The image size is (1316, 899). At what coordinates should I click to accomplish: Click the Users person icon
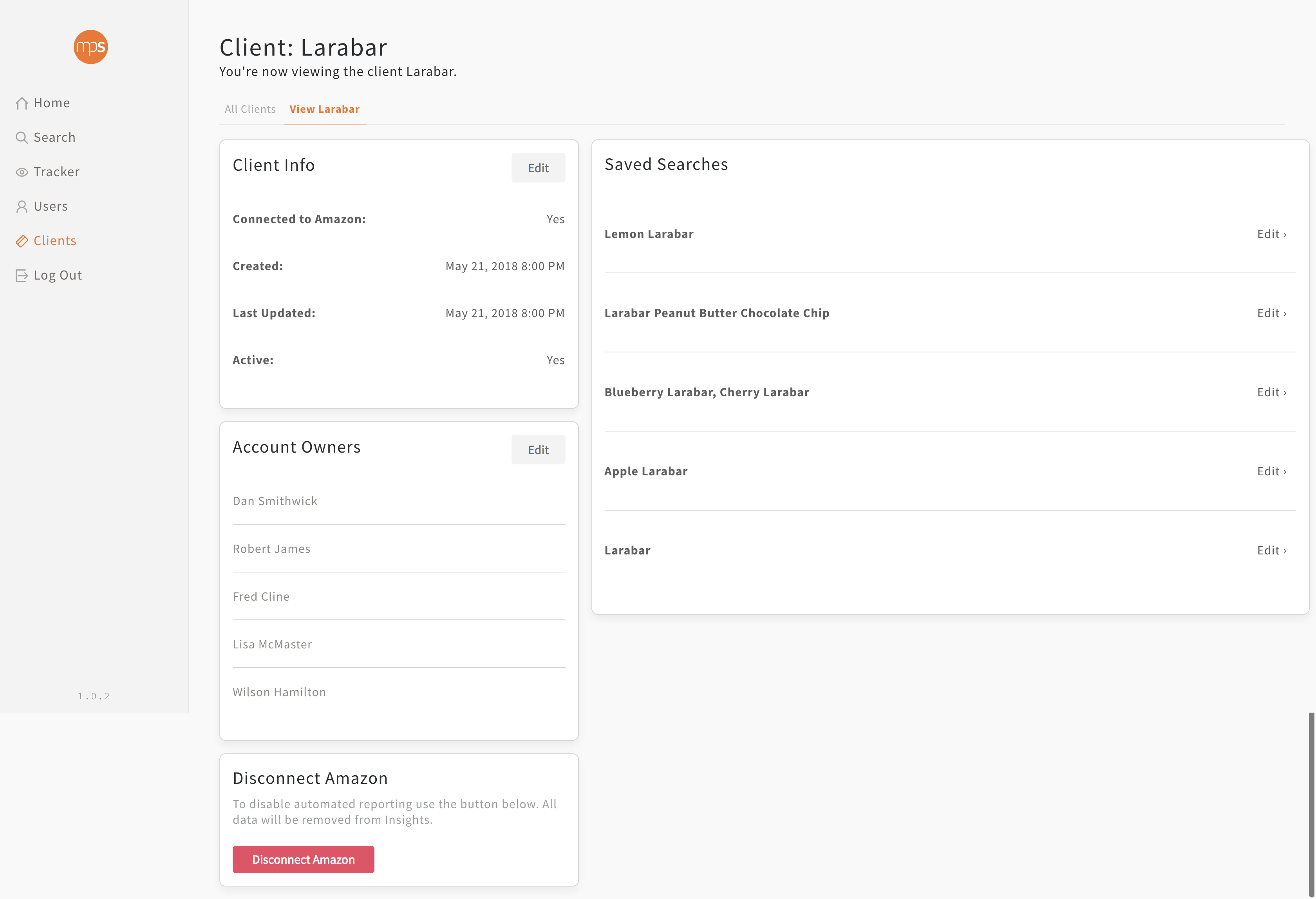click(22, 207)
